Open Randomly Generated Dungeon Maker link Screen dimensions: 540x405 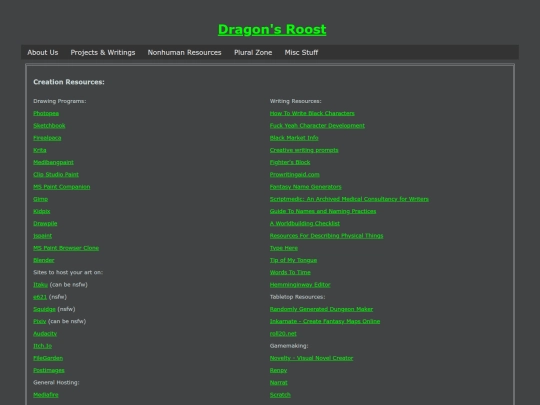pos(321,309)
